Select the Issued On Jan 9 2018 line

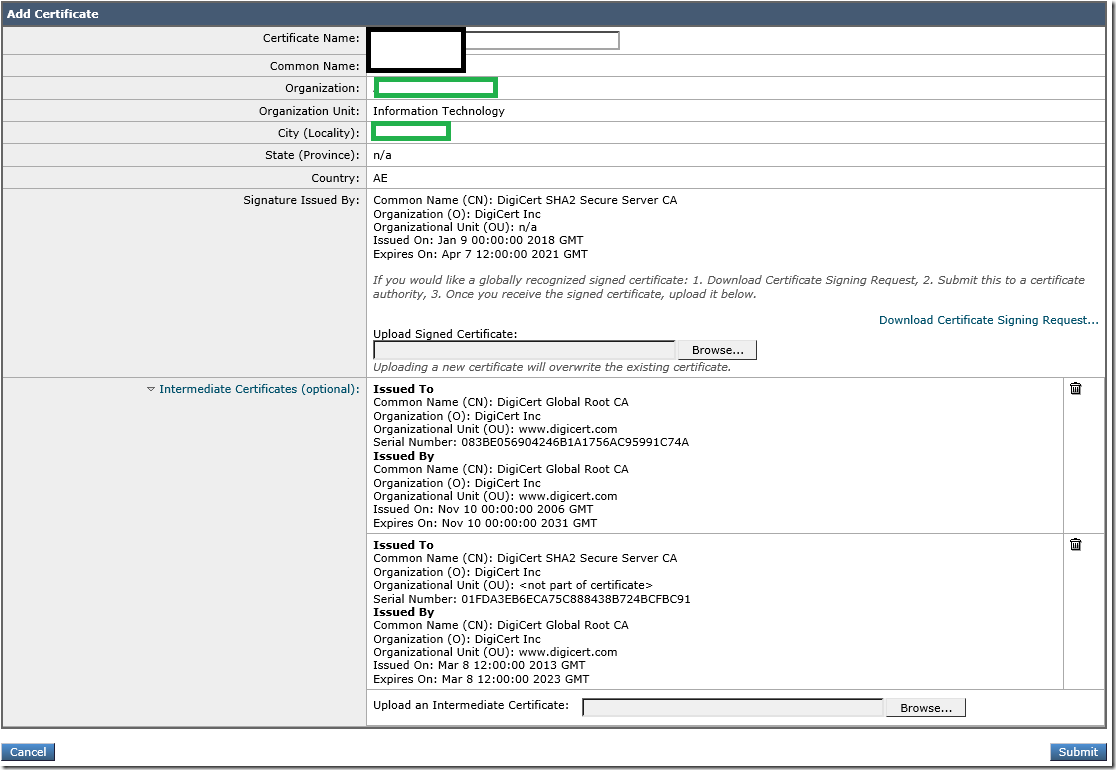[x=478, y=240]
